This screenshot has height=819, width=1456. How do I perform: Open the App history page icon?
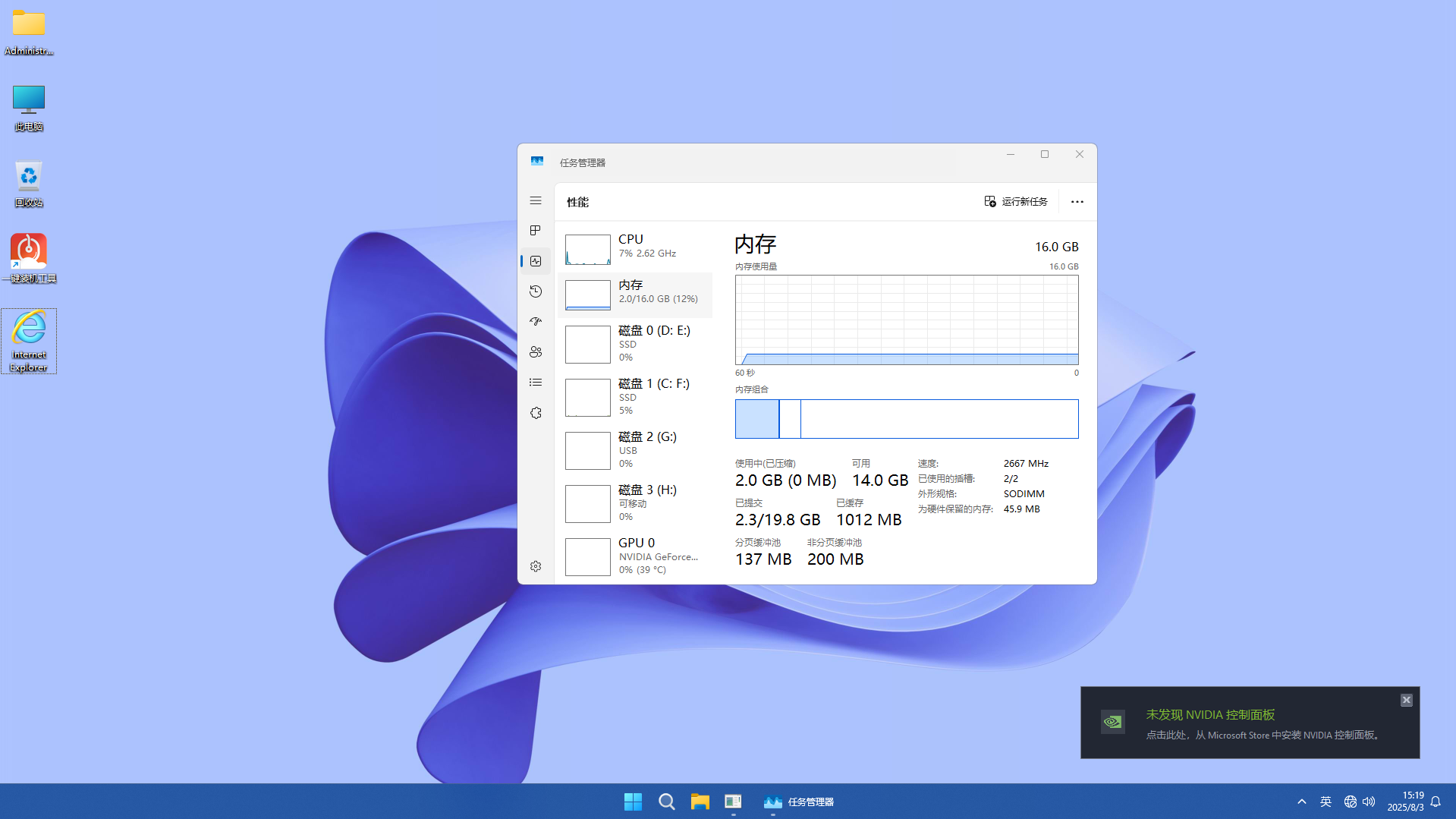[x=536, y=291]
